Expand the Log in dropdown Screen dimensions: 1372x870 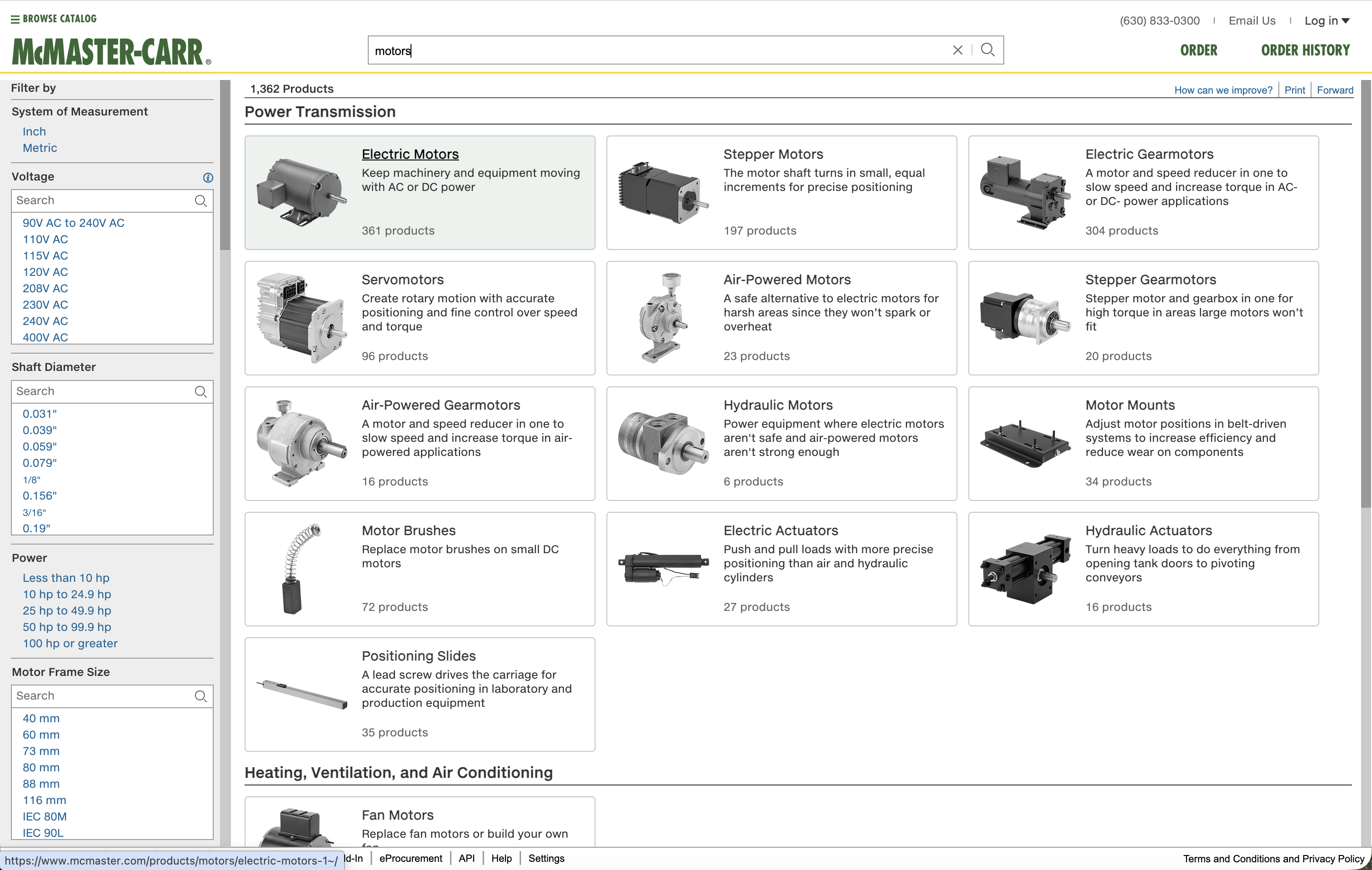click(1327, 20)
